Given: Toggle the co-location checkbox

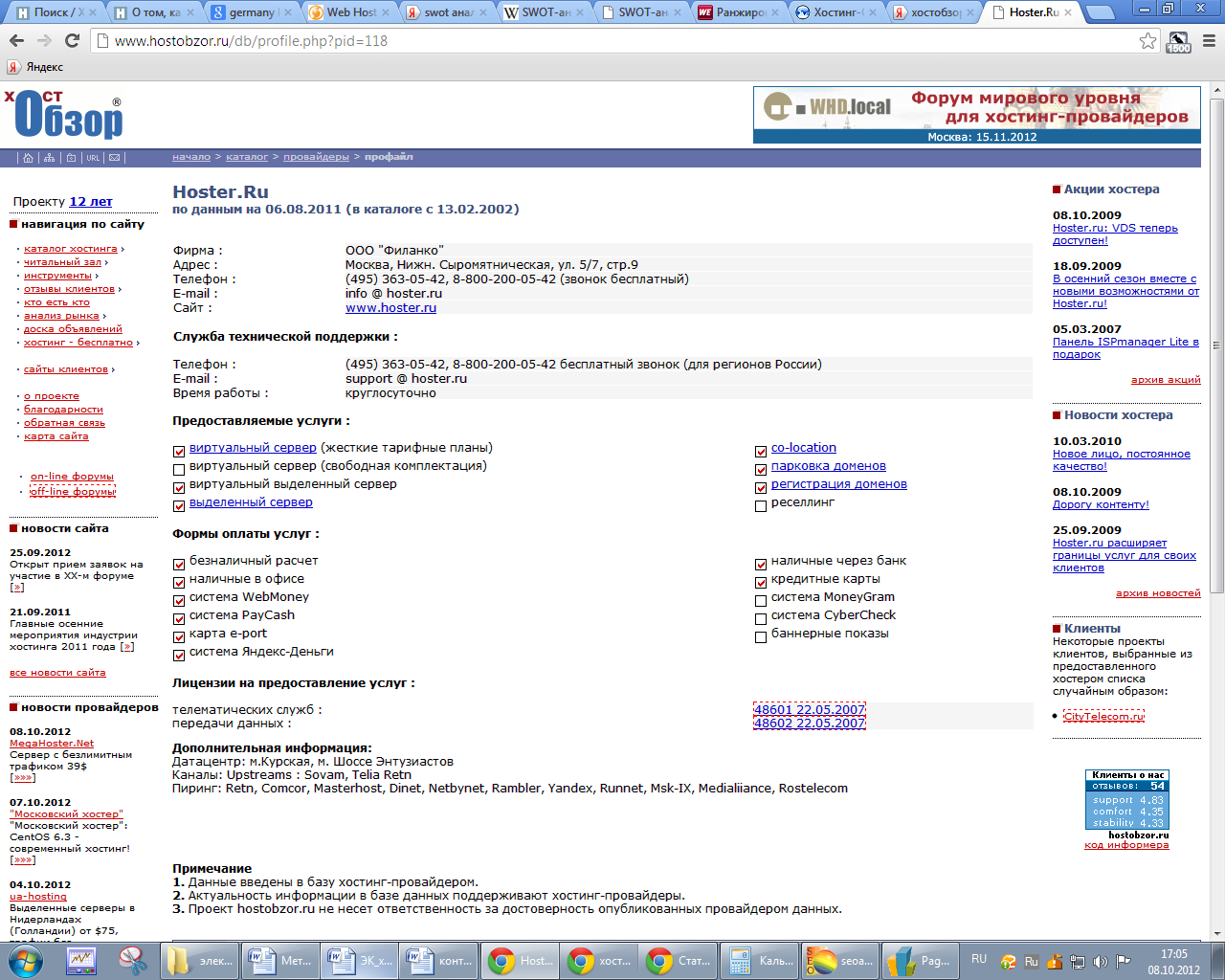Looking at the screenshot, I should (x=761, y=451).
